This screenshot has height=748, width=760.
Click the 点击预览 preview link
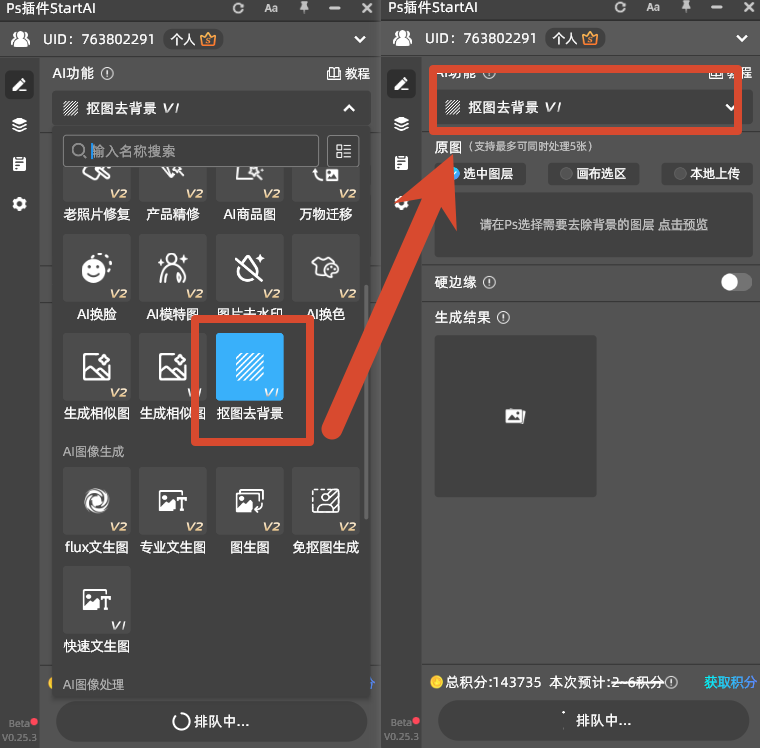point(682,224)
